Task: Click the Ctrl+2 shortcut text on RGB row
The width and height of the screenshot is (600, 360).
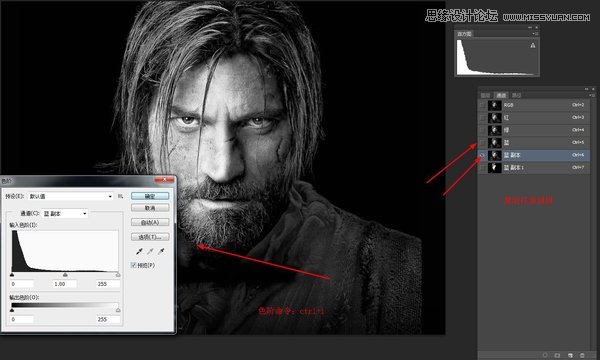Action: (578, 105)
